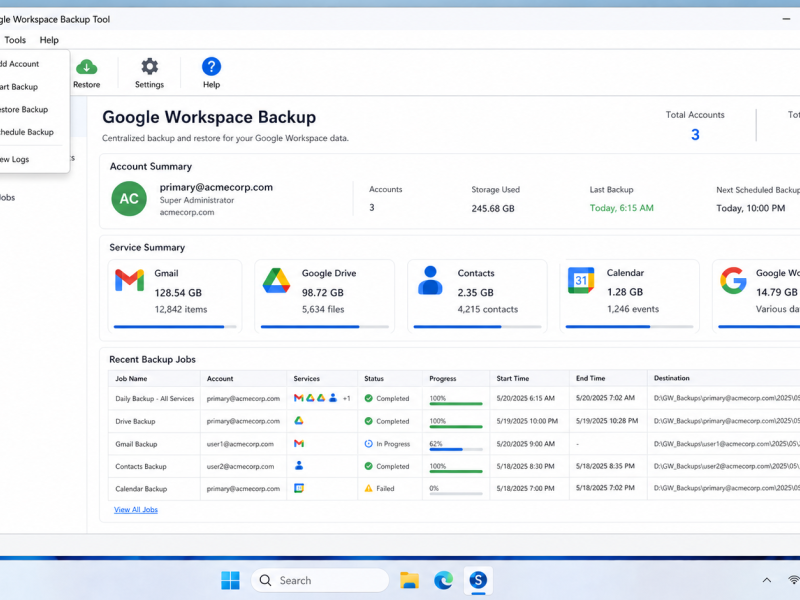Screen dimensions: 800x600
Task: Click Total Accounts count '3' at top
Action: click(695, 135)
